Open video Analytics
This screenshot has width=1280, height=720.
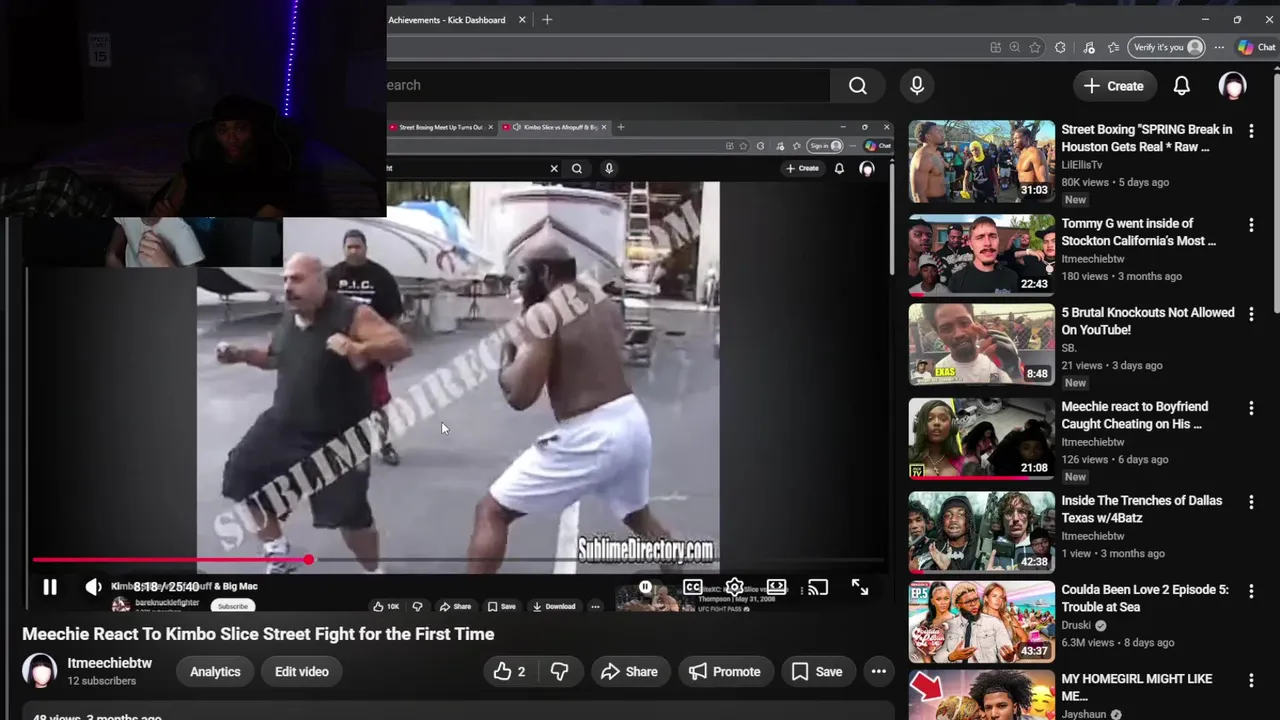(215, 672)
